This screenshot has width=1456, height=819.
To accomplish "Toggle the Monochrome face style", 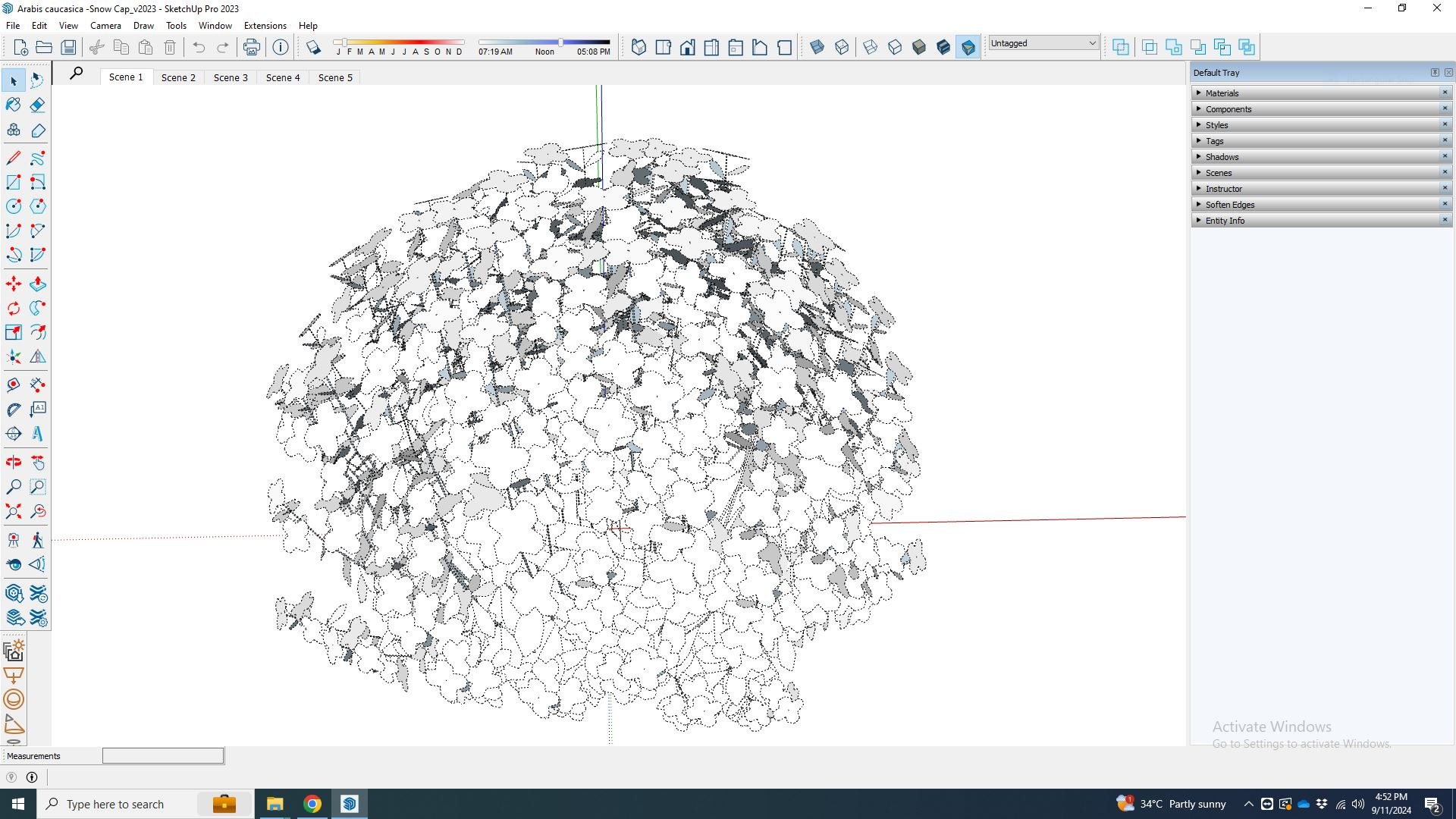I will (968, 47).
